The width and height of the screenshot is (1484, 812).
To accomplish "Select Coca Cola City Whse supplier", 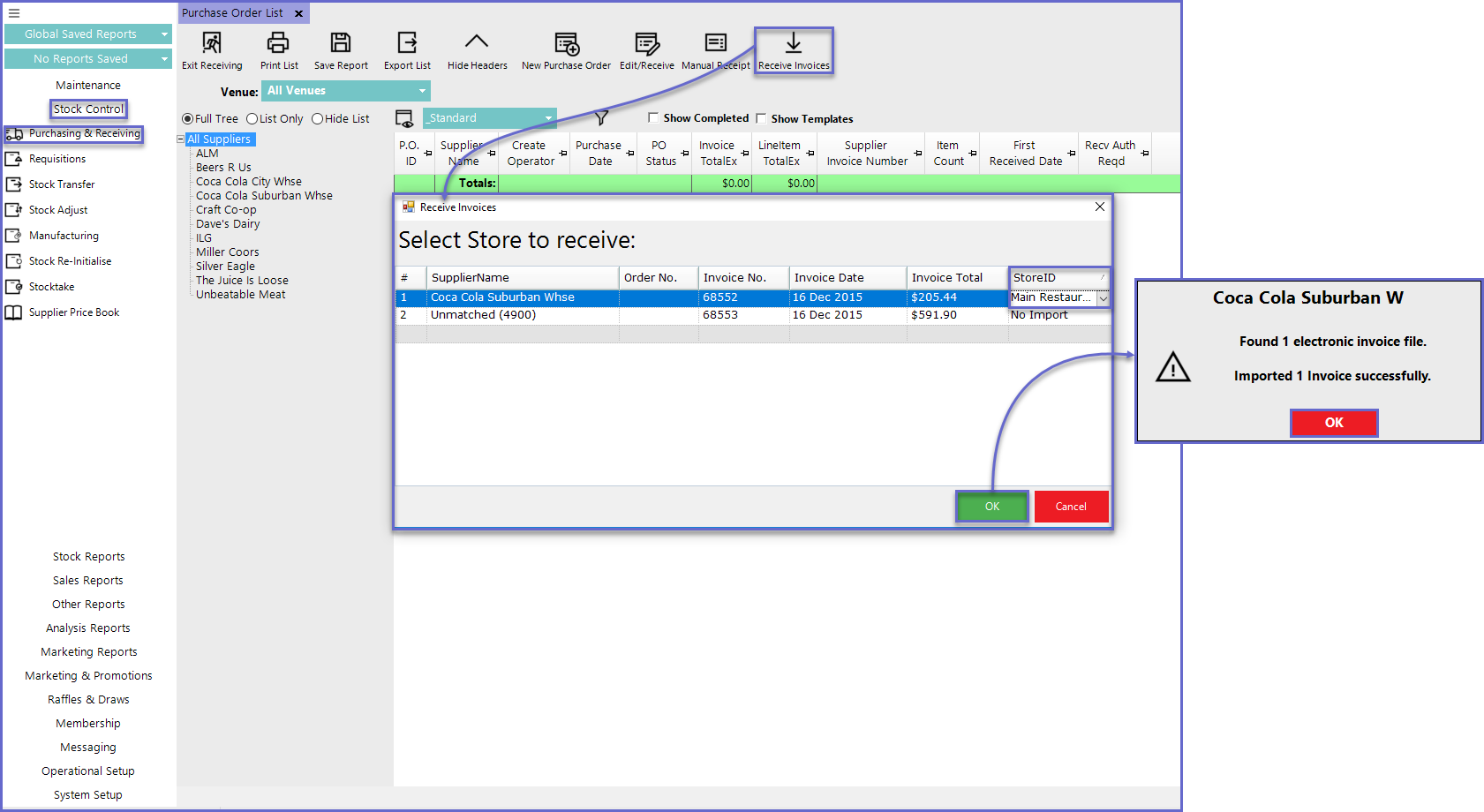I will [x=249, y=182].
